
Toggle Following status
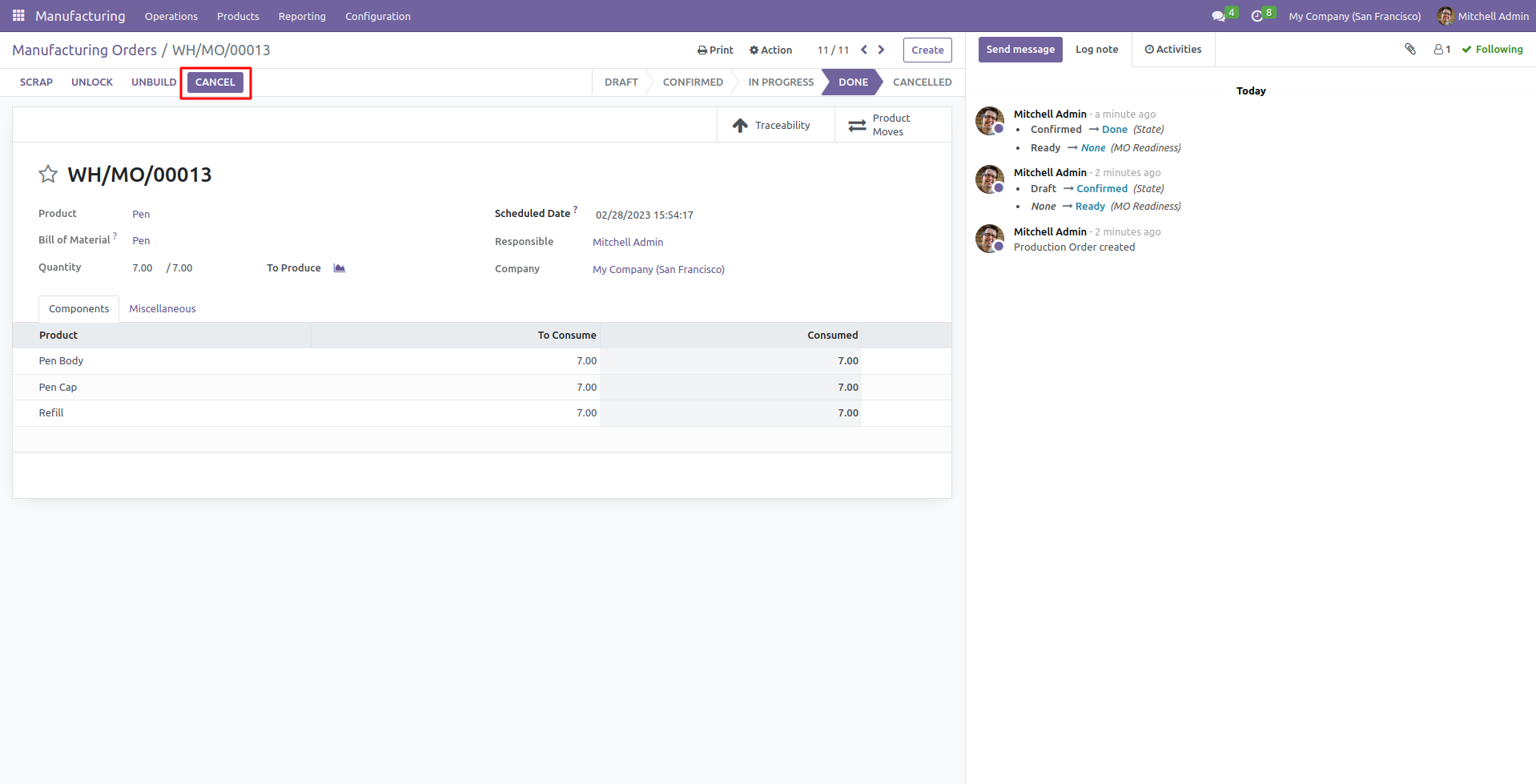pos(1493,50)
